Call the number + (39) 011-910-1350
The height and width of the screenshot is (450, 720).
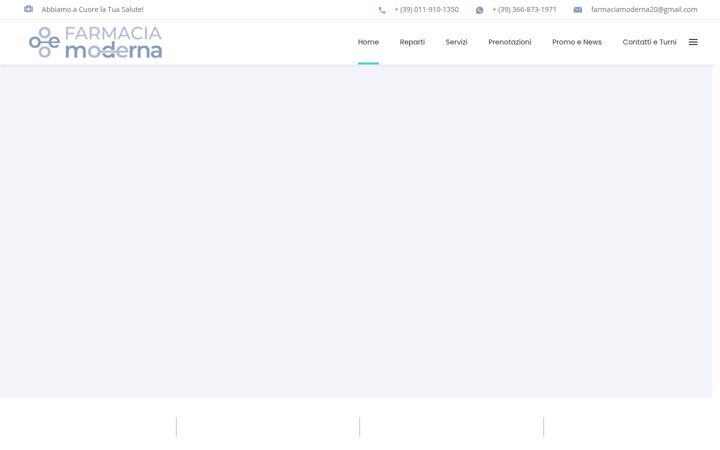(427, 9)
